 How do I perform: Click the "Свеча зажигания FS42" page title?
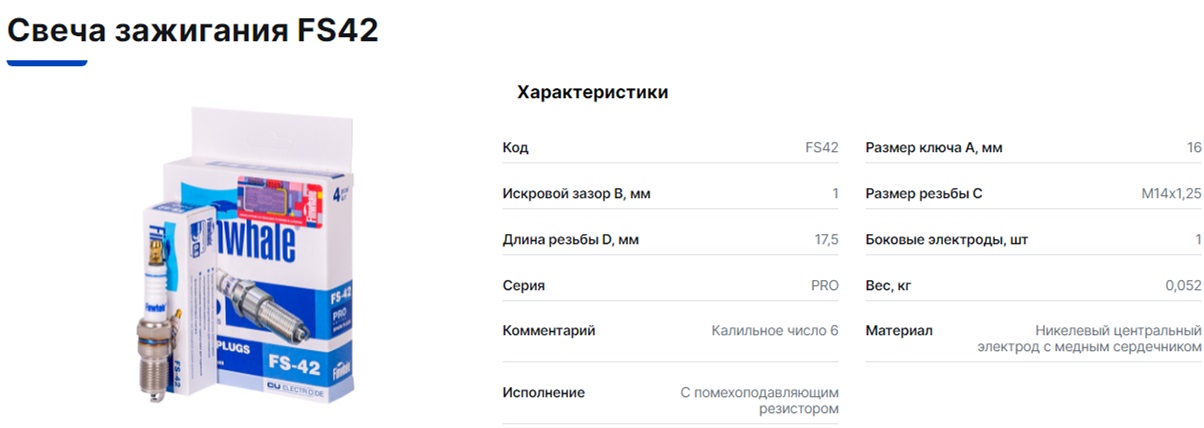[x=193, y=30]
